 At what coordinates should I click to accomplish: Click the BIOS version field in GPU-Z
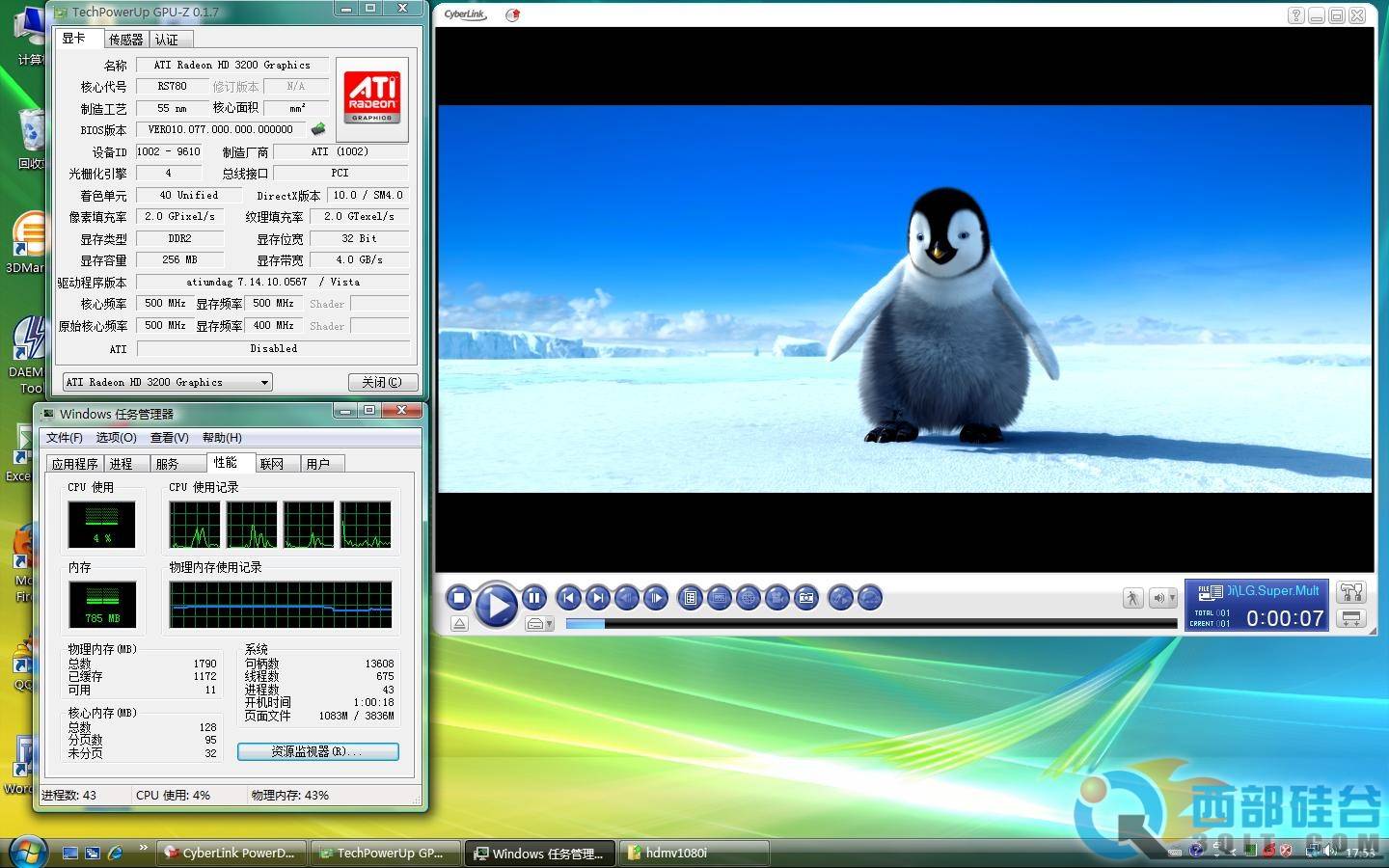221,129
